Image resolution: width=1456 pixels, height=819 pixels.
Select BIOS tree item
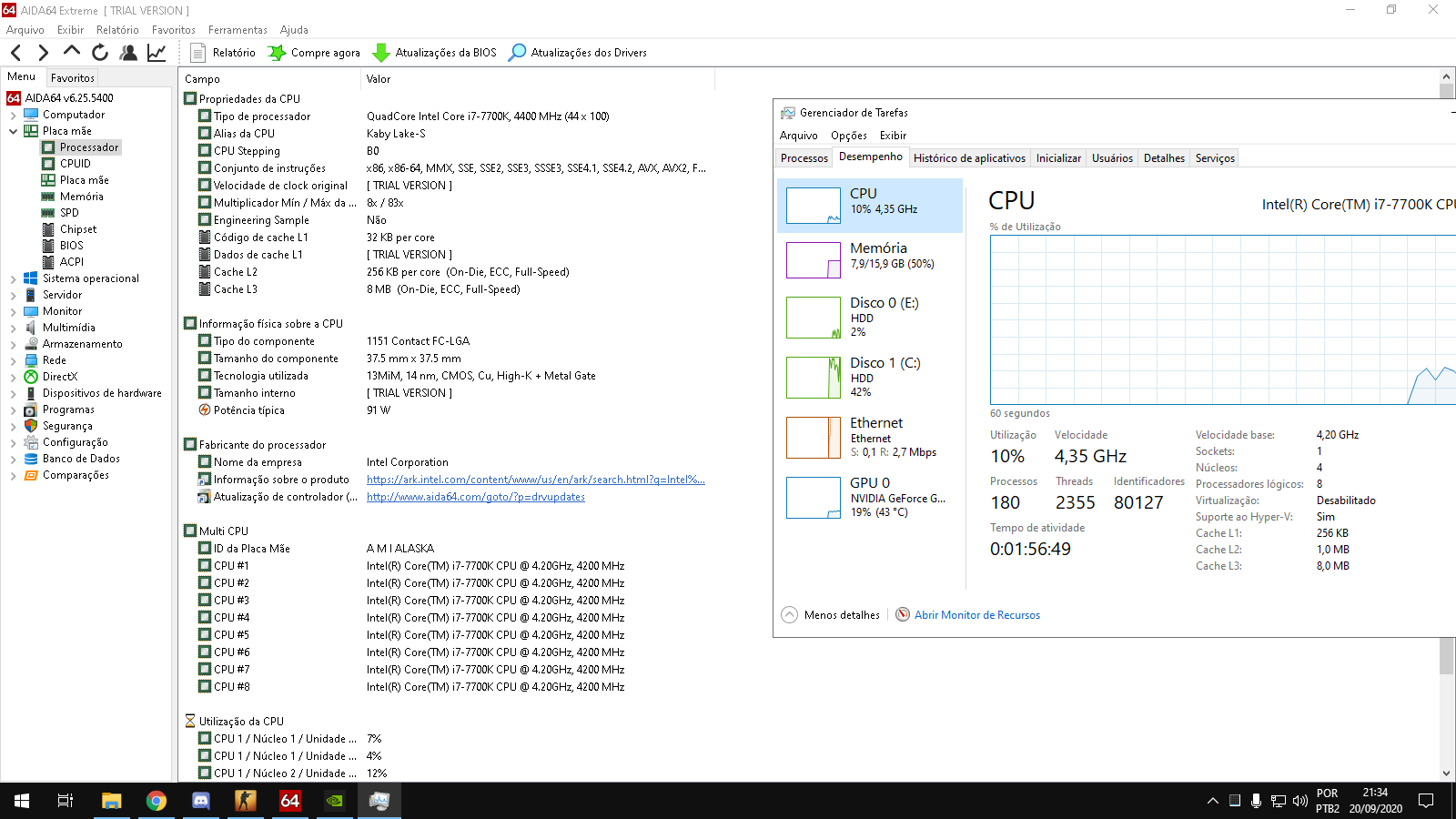coord(71,246)
